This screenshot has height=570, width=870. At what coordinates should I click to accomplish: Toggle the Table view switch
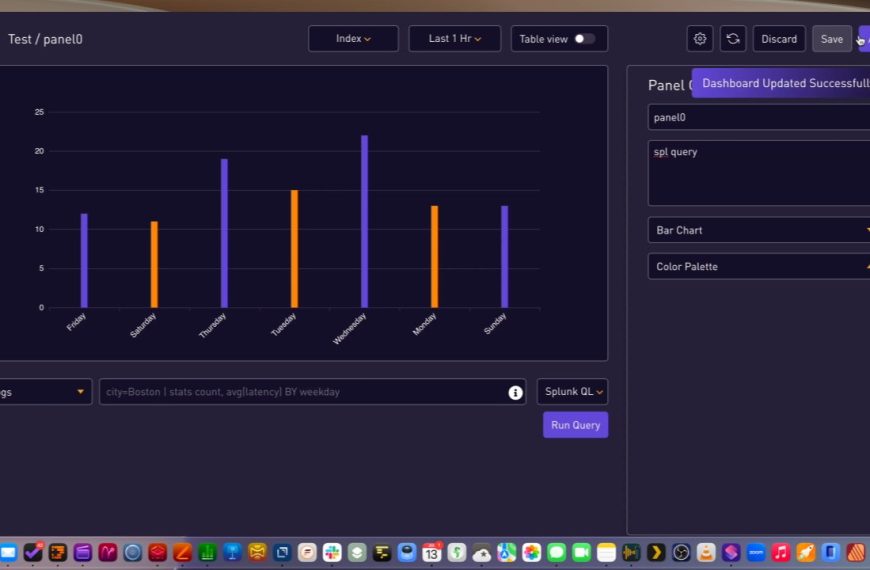tap(584, 39)
